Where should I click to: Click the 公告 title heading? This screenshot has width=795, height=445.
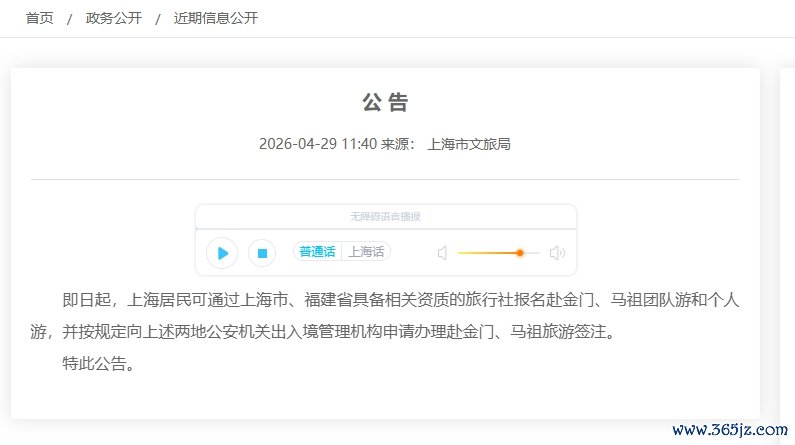385,102
